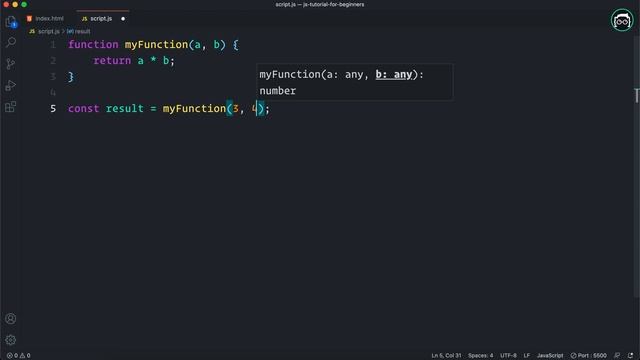
Task: Click script.js in the breadcrumb
Action: tap(49, 31)
